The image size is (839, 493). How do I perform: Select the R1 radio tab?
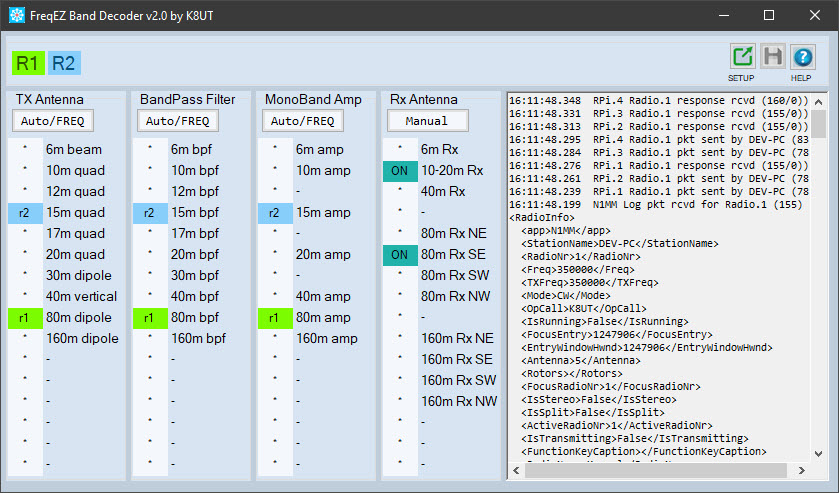coord(27,63)
